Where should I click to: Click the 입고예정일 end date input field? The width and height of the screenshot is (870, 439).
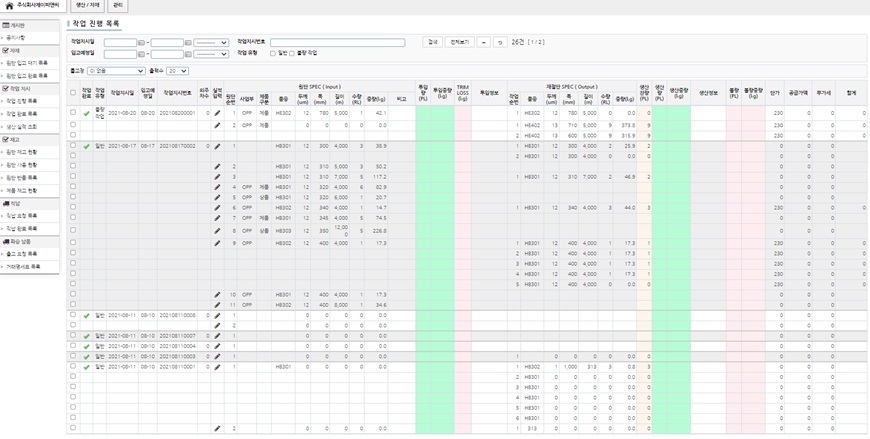pyautogui.click(x=167, y=54)
